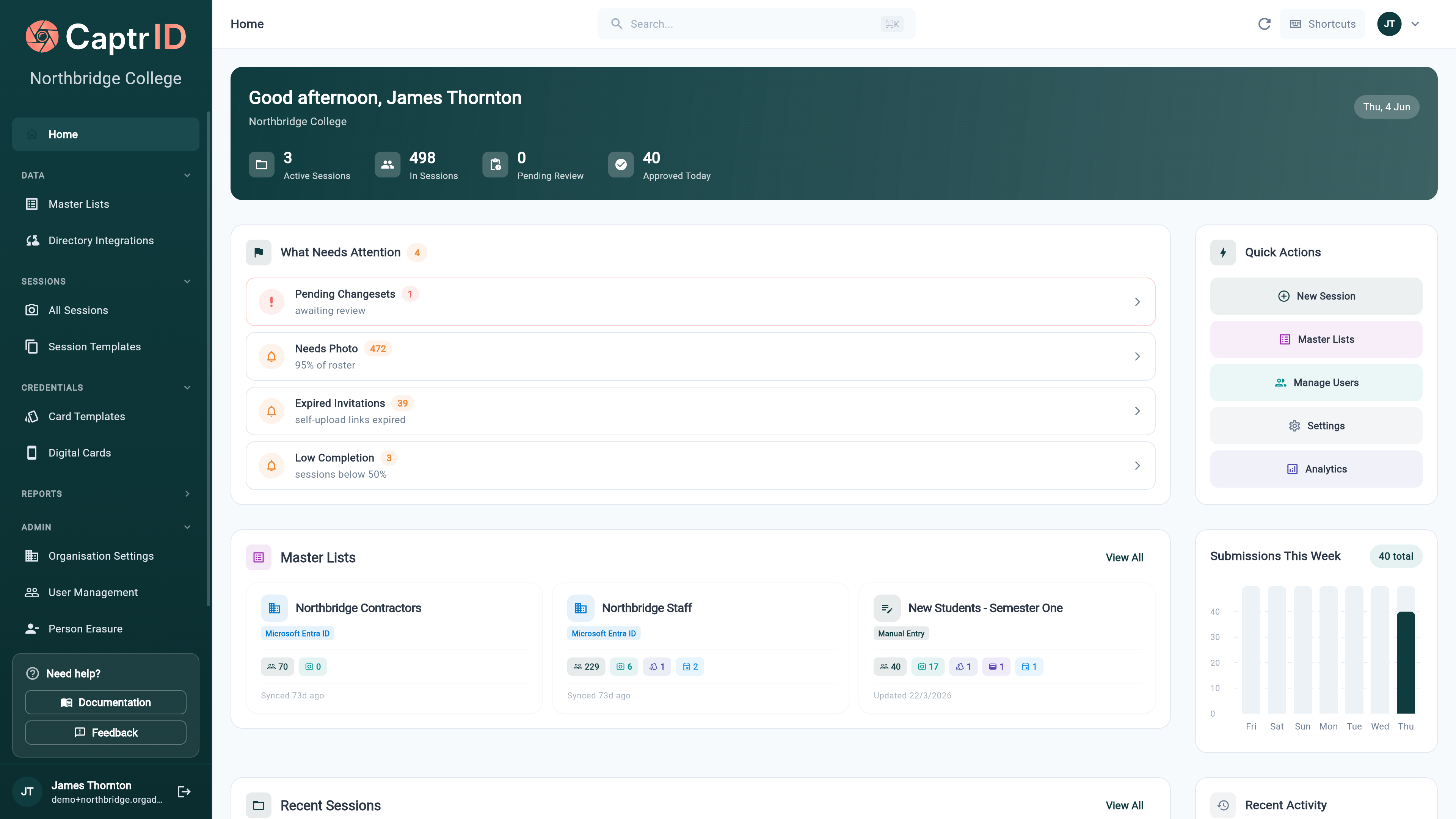Click the bell icon on Low Completion

pos(271,466)
